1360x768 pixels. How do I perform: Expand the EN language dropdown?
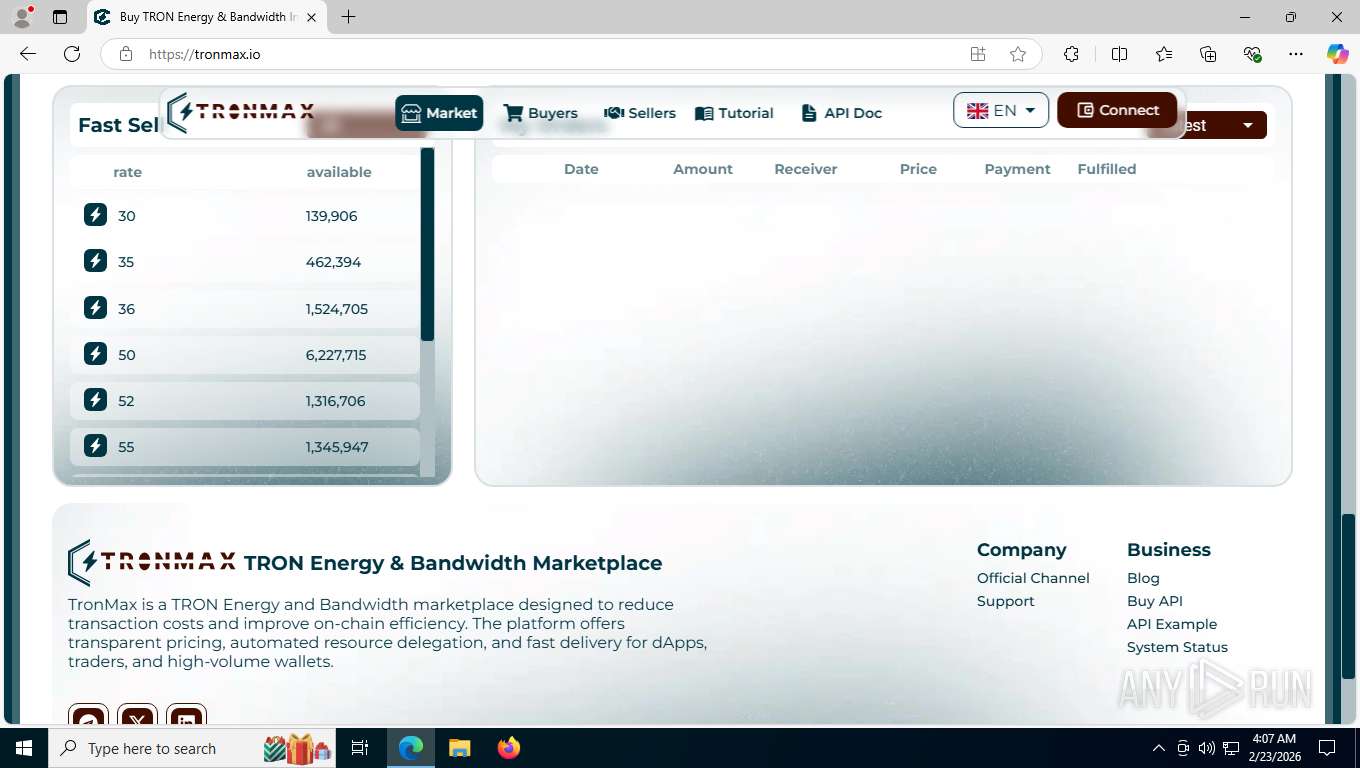click(1001, 110)
